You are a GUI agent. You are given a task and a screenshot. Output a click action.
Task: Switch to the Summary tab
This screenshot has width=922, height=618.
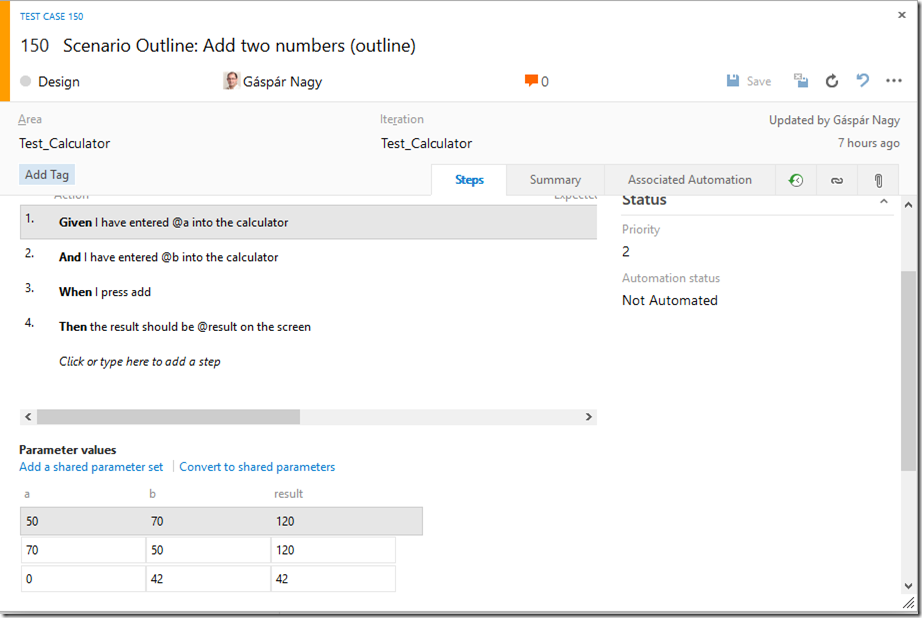555,180
